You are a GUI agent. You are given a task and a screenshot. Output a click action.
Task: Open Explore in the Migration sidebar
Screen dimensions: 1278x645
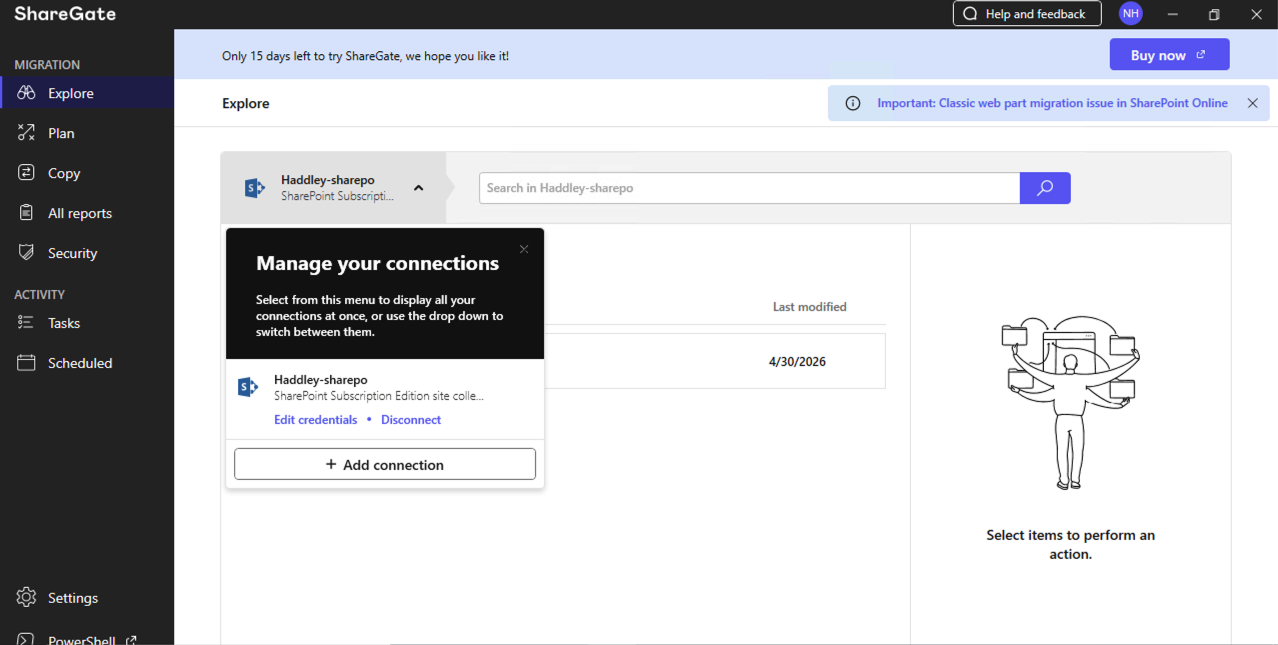tap(87, 93)
